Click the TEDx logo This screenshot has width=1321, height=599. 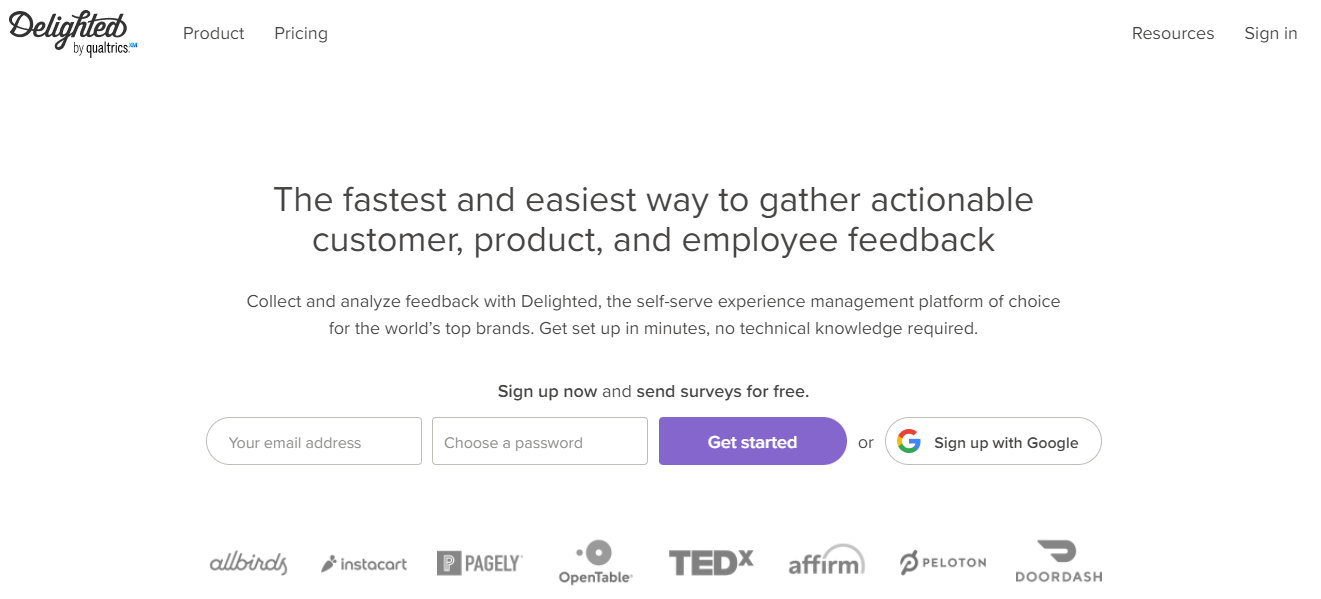pos(711,562)
